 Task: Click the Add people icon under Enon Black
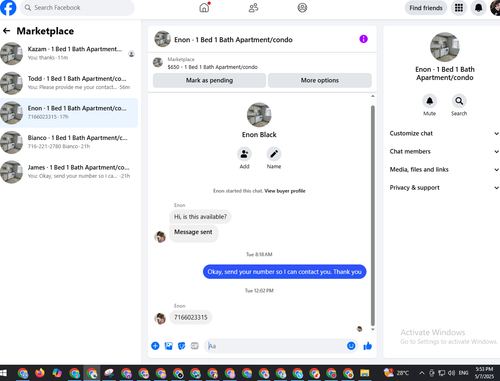pyautogui.click(x=244, y=154)
